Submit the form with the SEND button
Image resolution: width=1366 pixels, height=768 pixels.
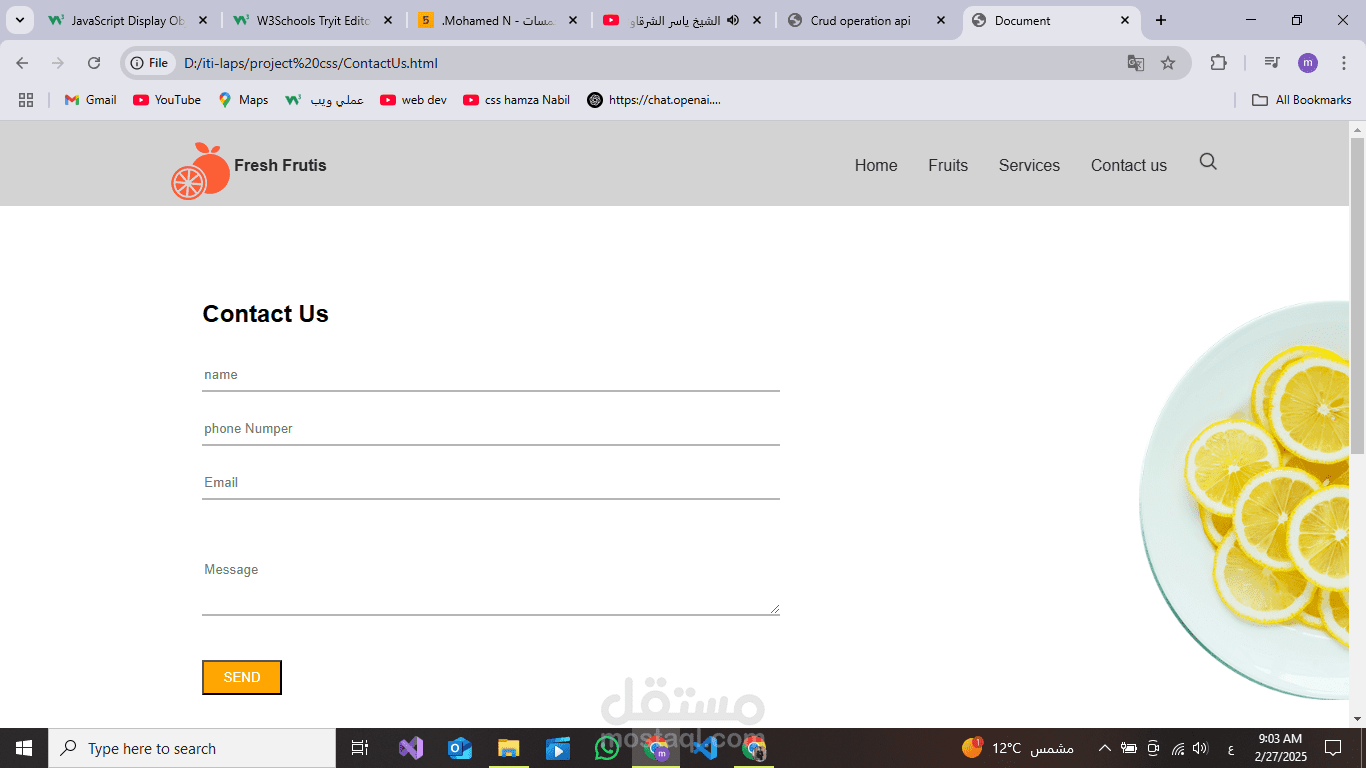[x=242, y=677]
